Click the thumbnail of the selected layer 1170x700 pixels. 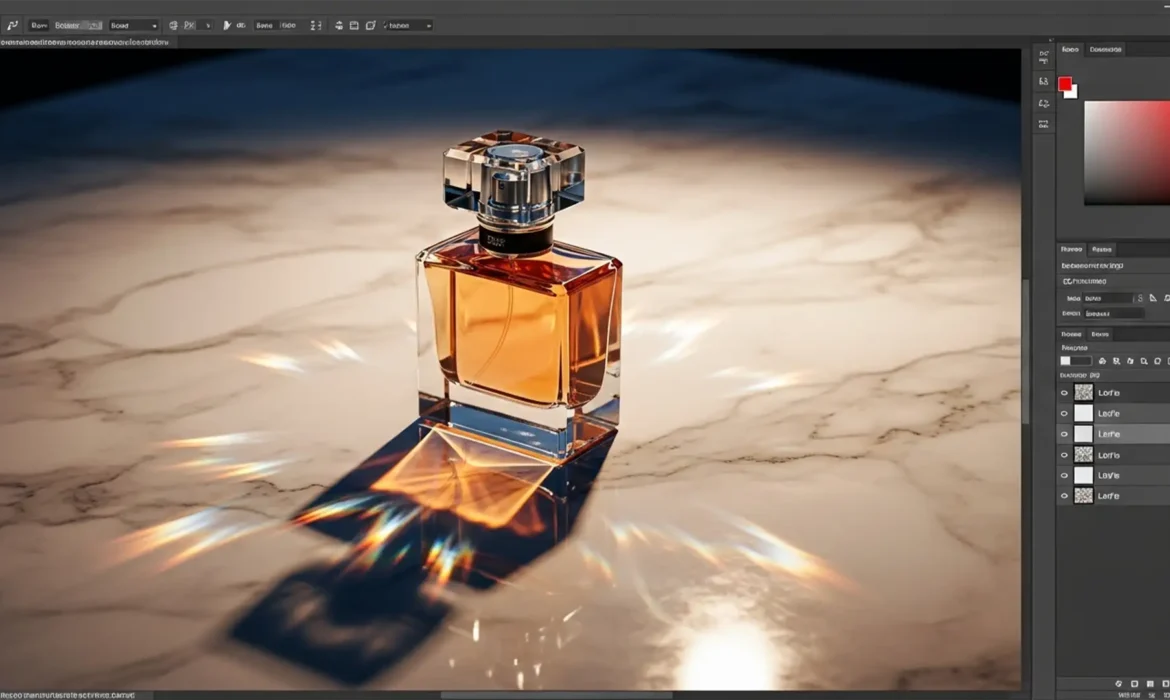point(1083,433)
